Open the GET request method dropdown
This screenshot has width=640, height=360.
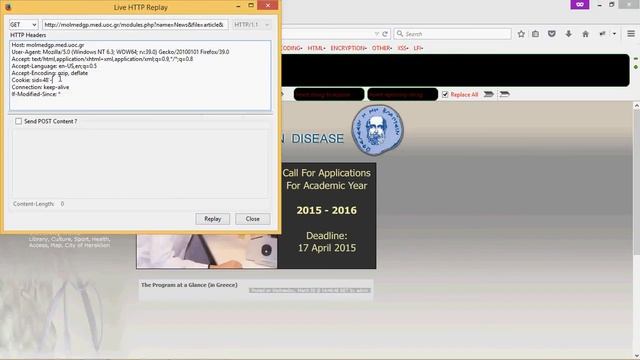23,24
